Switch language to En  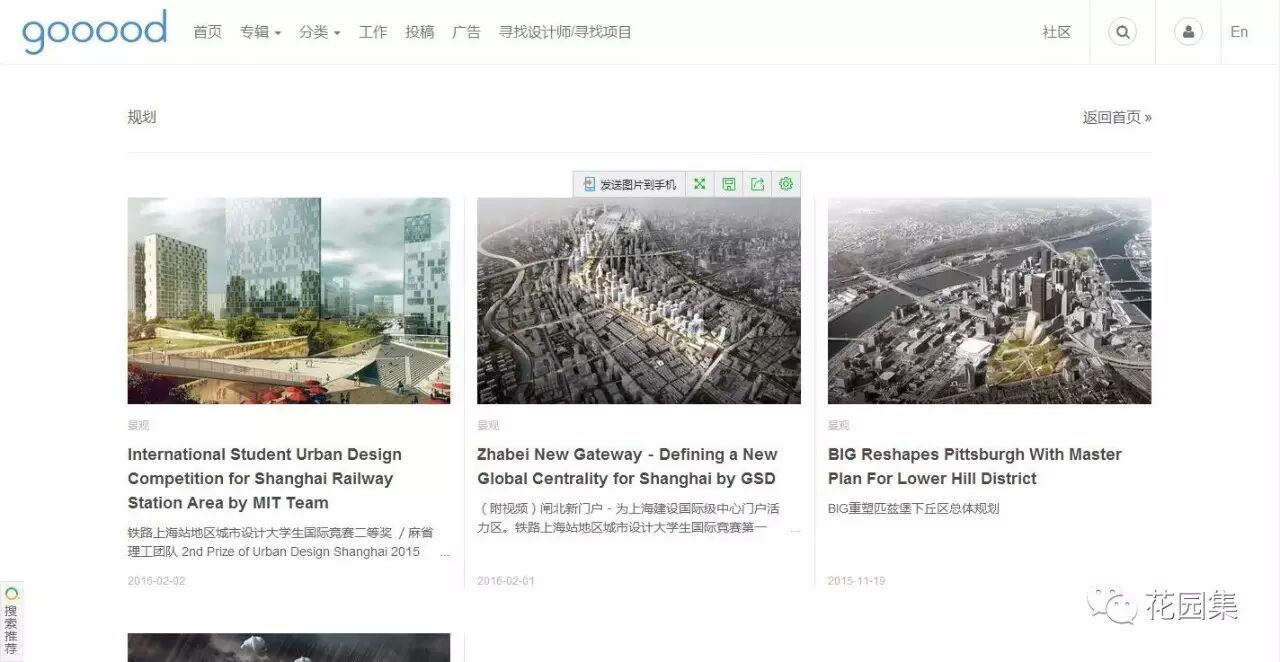click(1239, 32)
